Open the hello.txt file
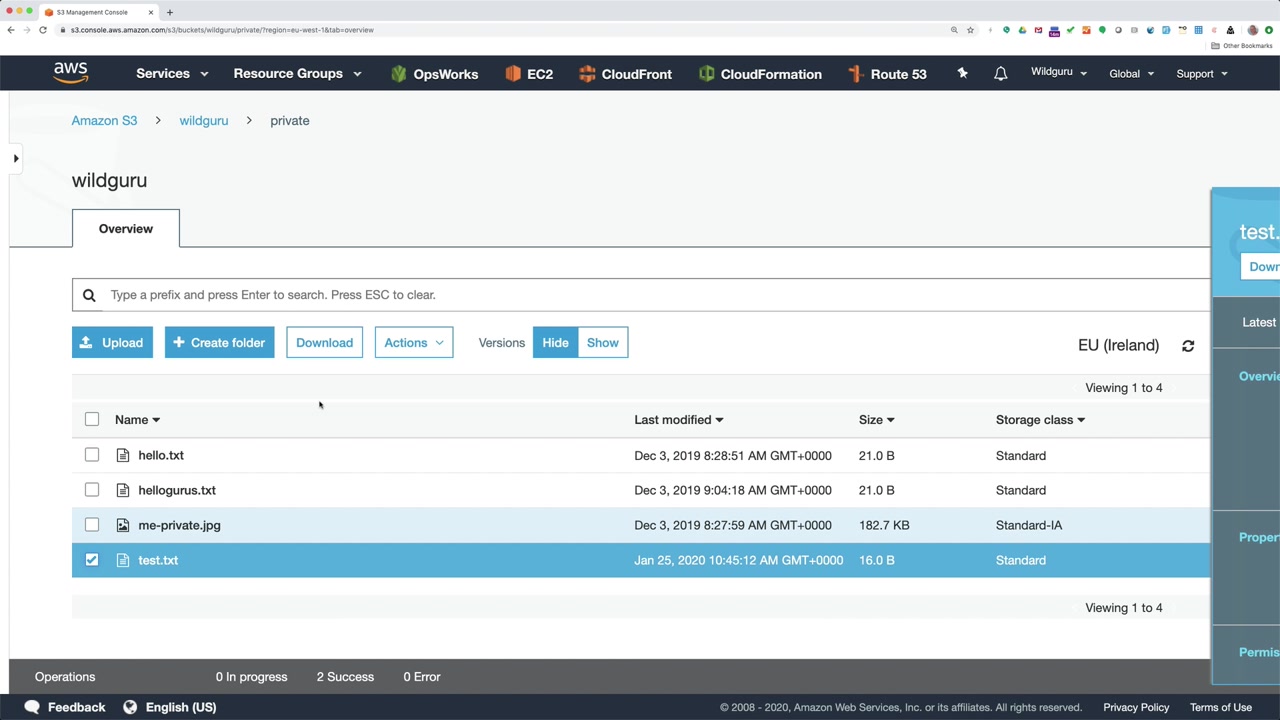Viewport: 1280px width, 720px height. [x=161, y=456]
